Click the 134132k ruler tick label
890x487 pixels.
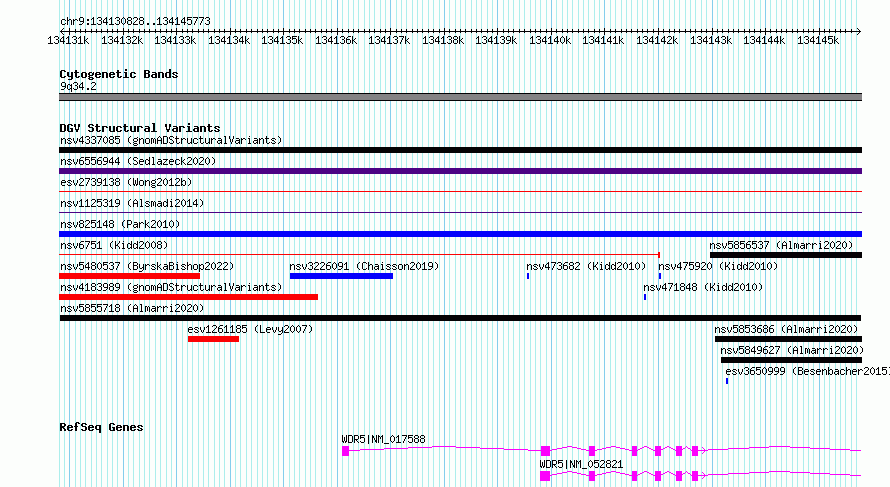[x=122, y=40]
